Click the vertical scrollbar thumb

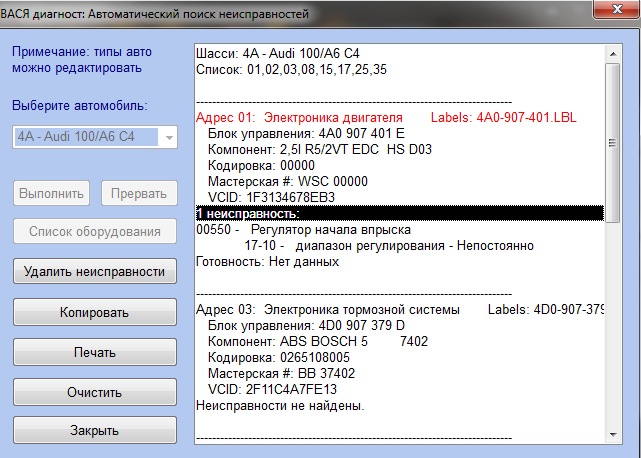[x=613, y=142]
